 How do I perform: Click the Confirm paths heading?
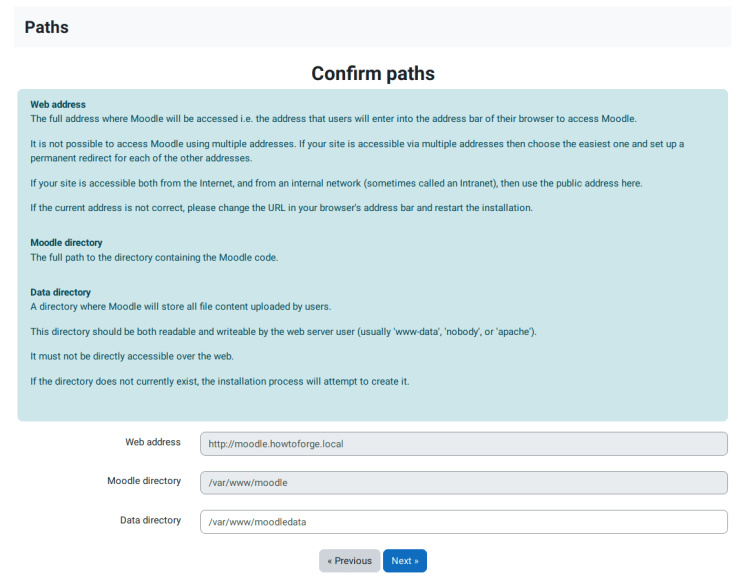[373, 74]
